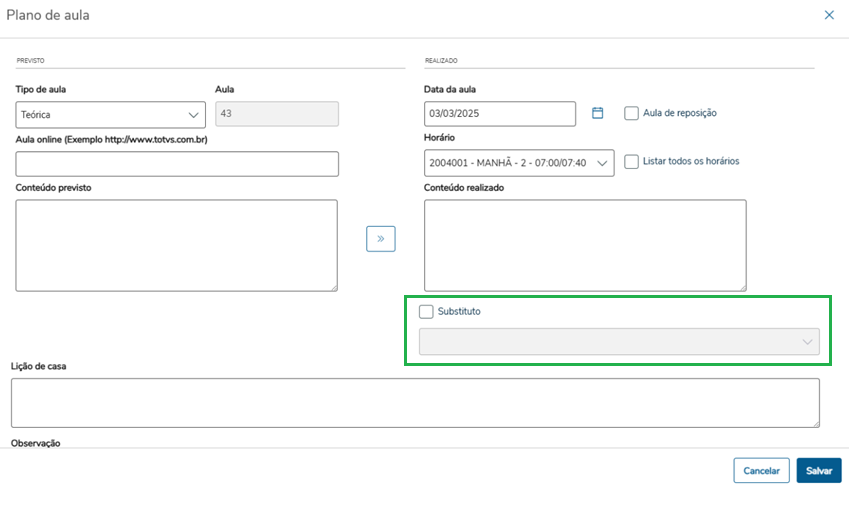Viewport: 849px width, 508px height.
Task: Click the Salvar button
Action: click(x=819, y=471)
